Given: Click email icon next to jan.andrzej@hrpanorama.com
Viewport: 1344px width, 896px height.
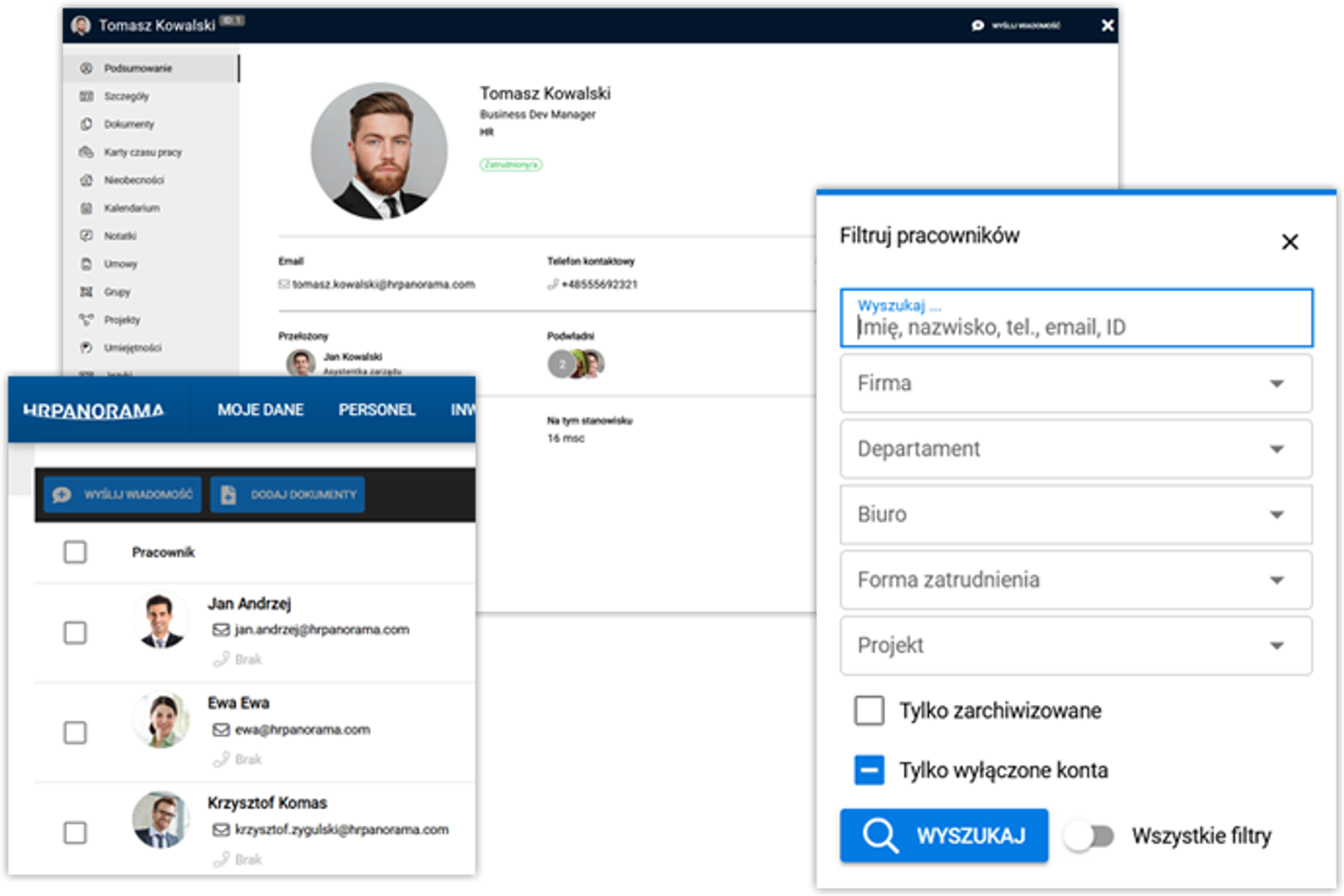Looking at the screenshot, I should coord(220,630).
